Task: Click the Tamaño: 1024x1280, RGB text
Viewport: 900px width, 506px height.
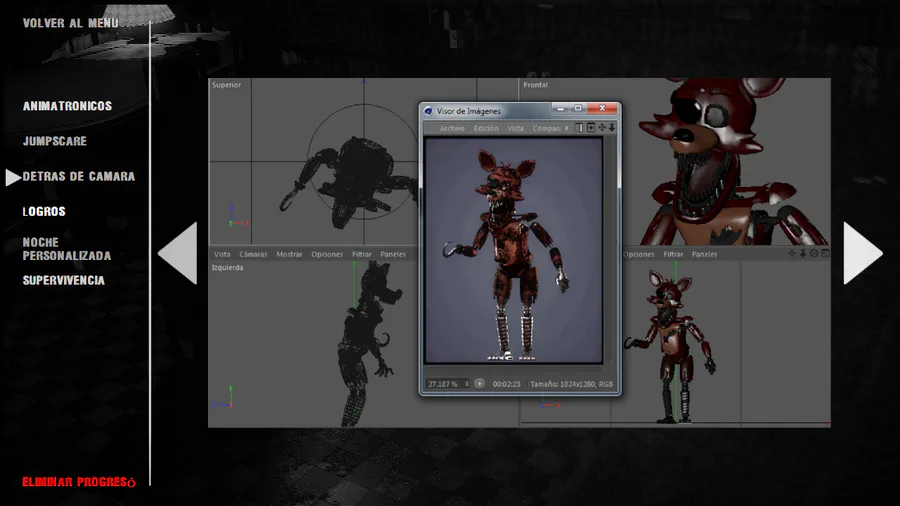Action: tap(571, 384)
